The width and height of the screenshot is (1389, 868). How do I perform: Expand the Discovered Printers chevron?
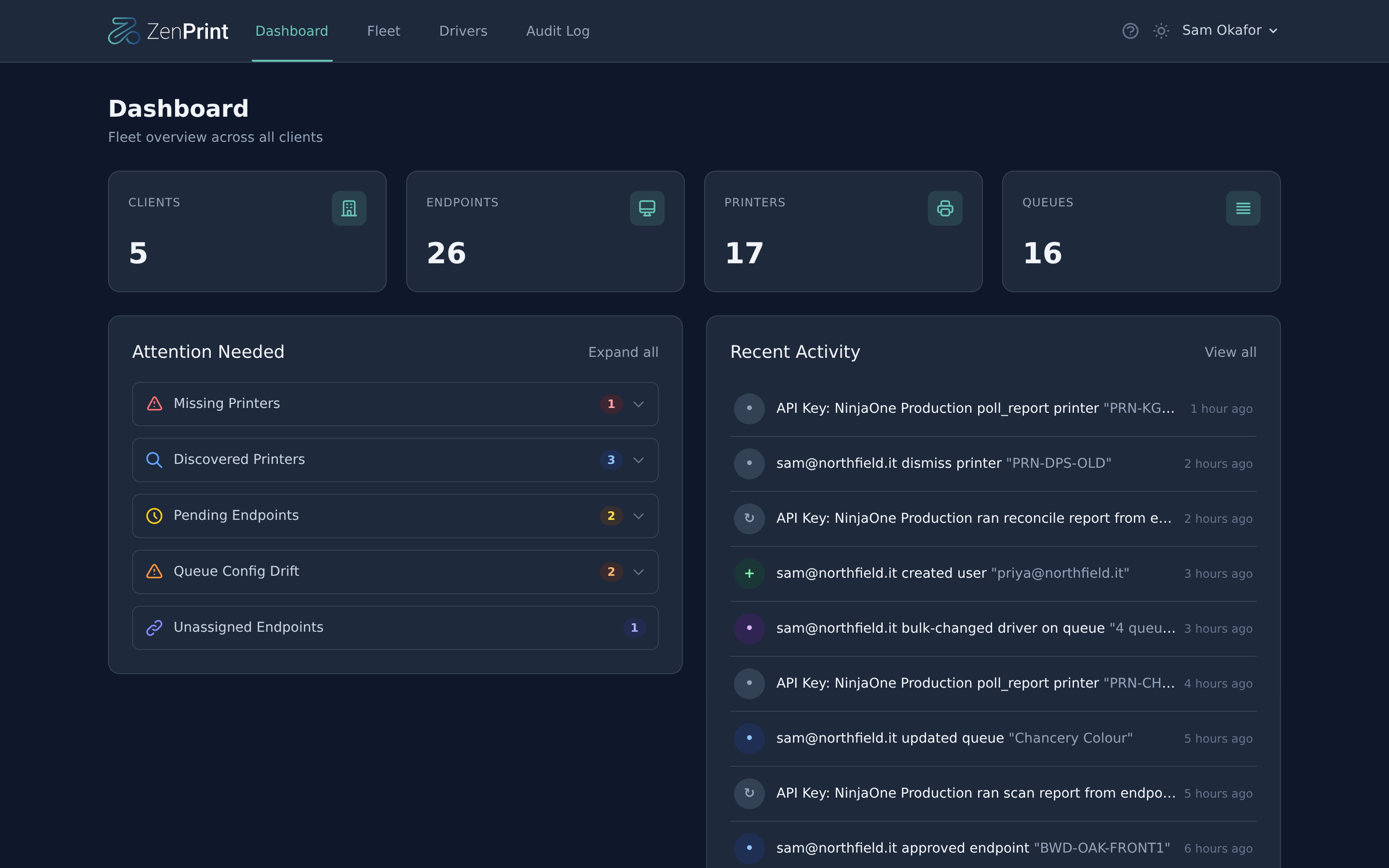(638, 460)
